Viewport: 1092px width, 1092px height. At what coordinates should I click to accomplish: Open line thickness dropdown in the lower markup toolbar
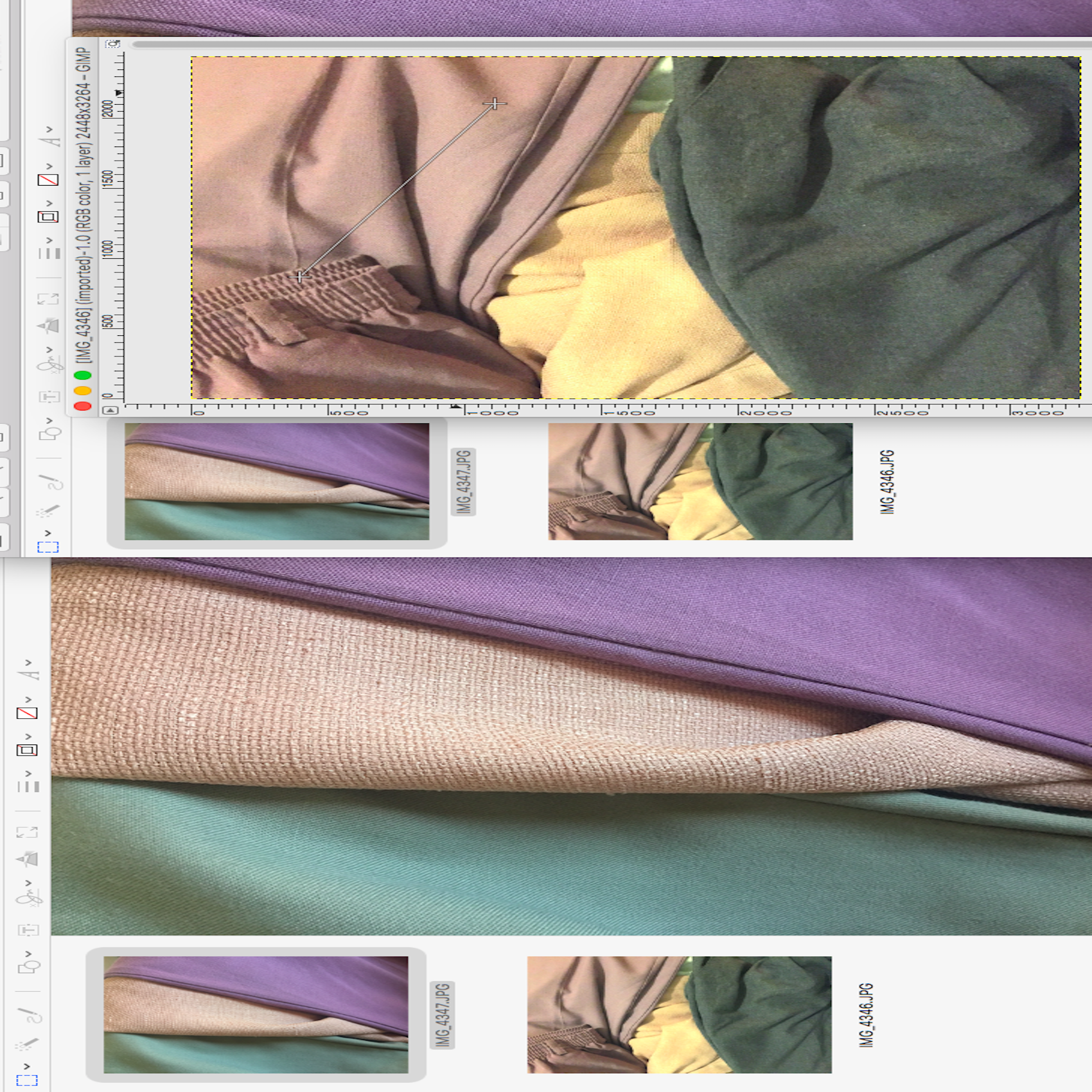pos(28,786)
